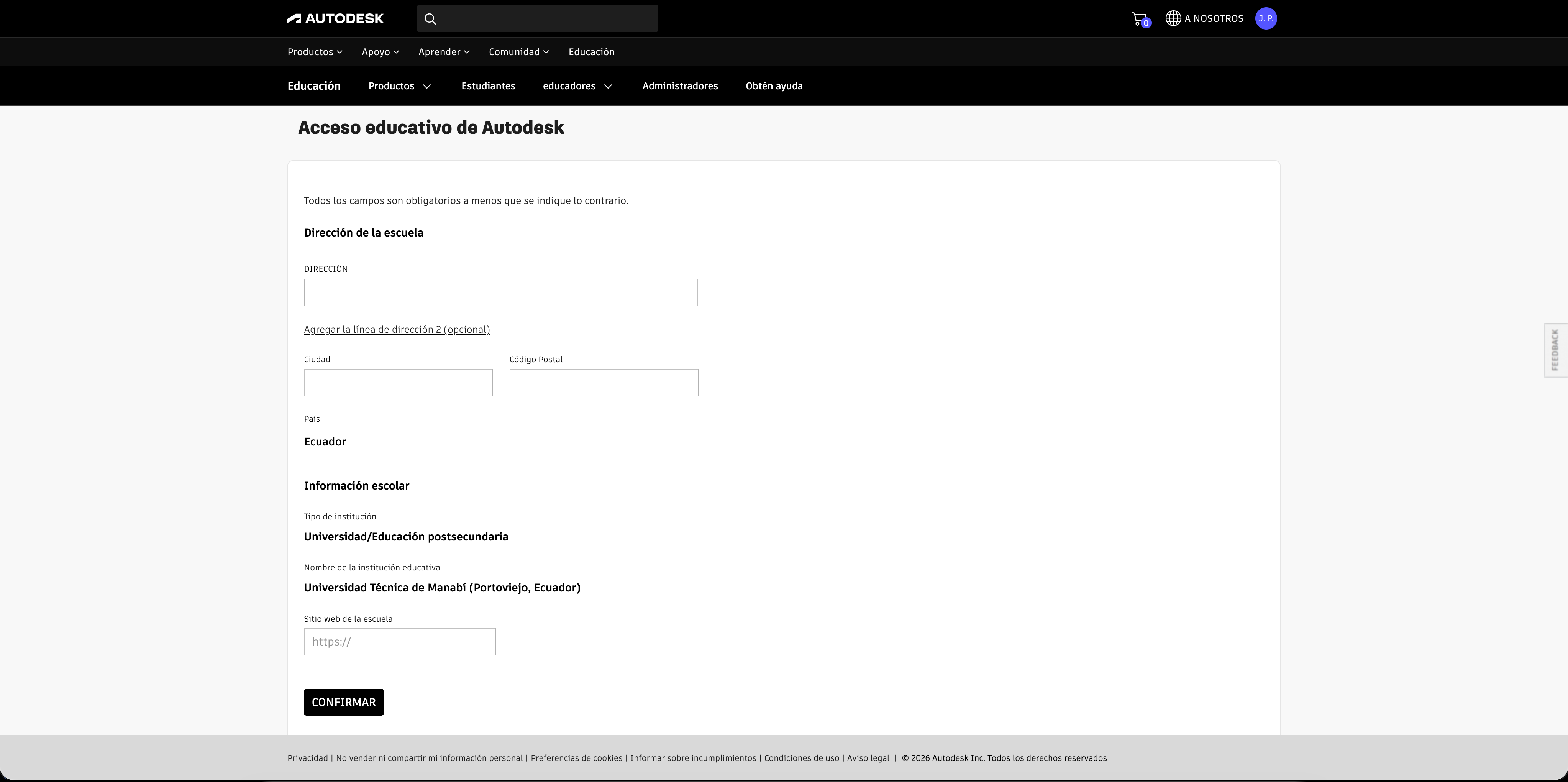The image size is (1568, 782).
Task: Expand the Comunidad menu
Action: click(x=518, y=52)
